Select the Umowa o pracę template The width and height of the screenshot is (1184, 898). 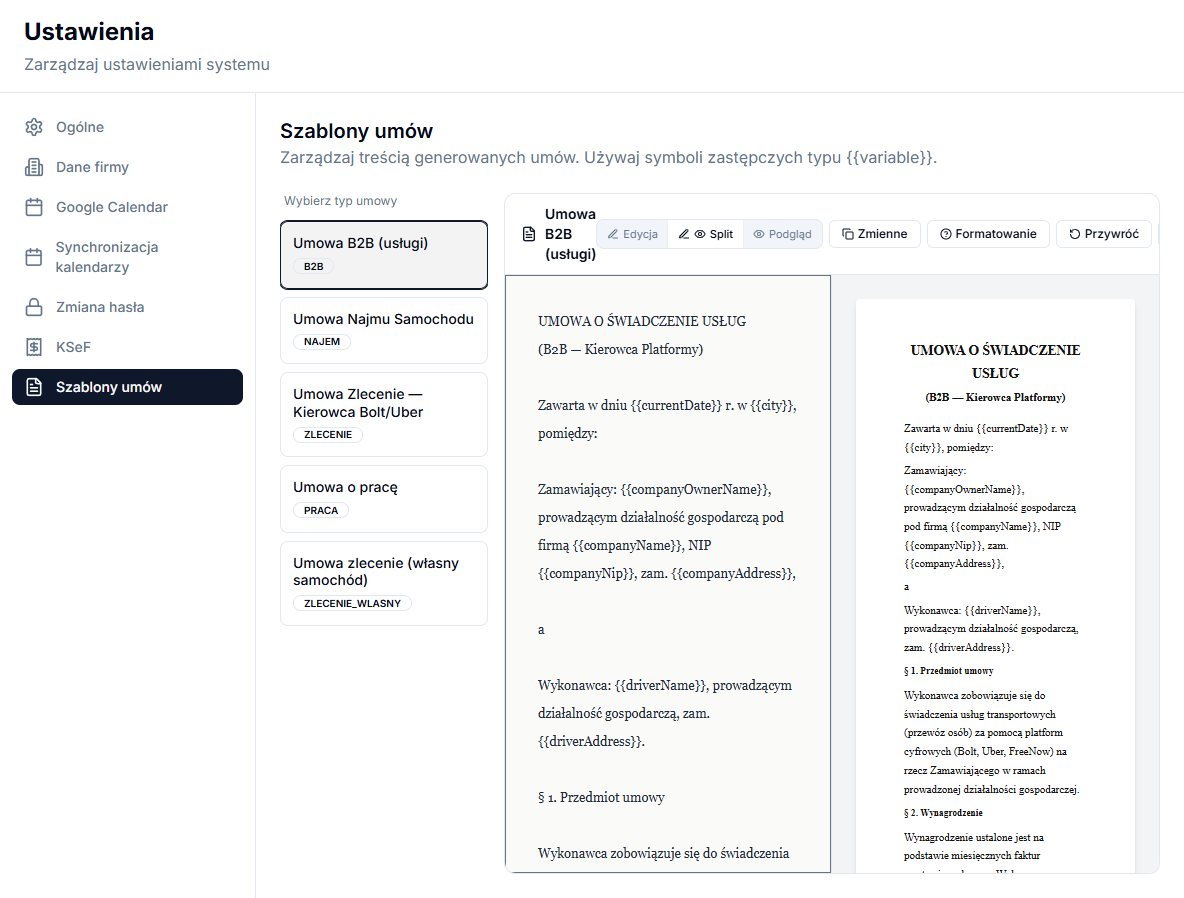click(384, 498)
